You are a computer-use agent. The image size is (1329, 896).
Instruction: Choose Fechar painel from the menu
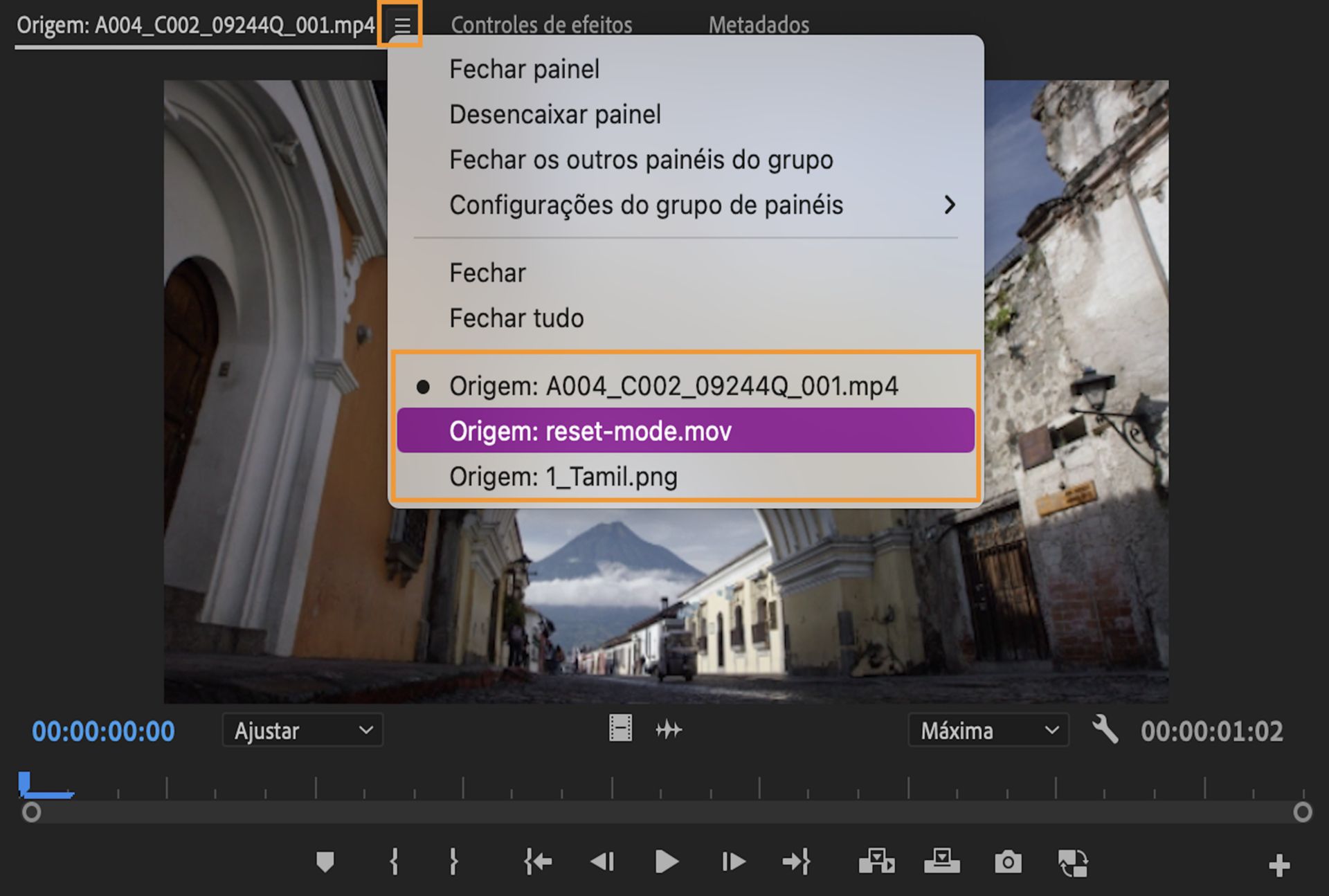click(524, 68)
